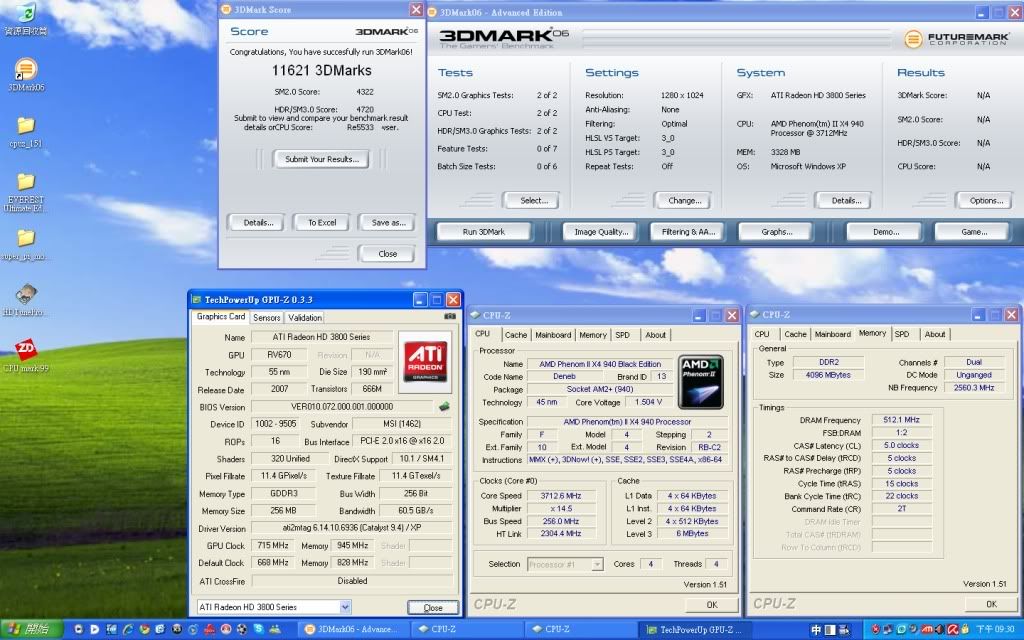
Task: Click the Game button in 3DMark06
Action: coord(973,232)
